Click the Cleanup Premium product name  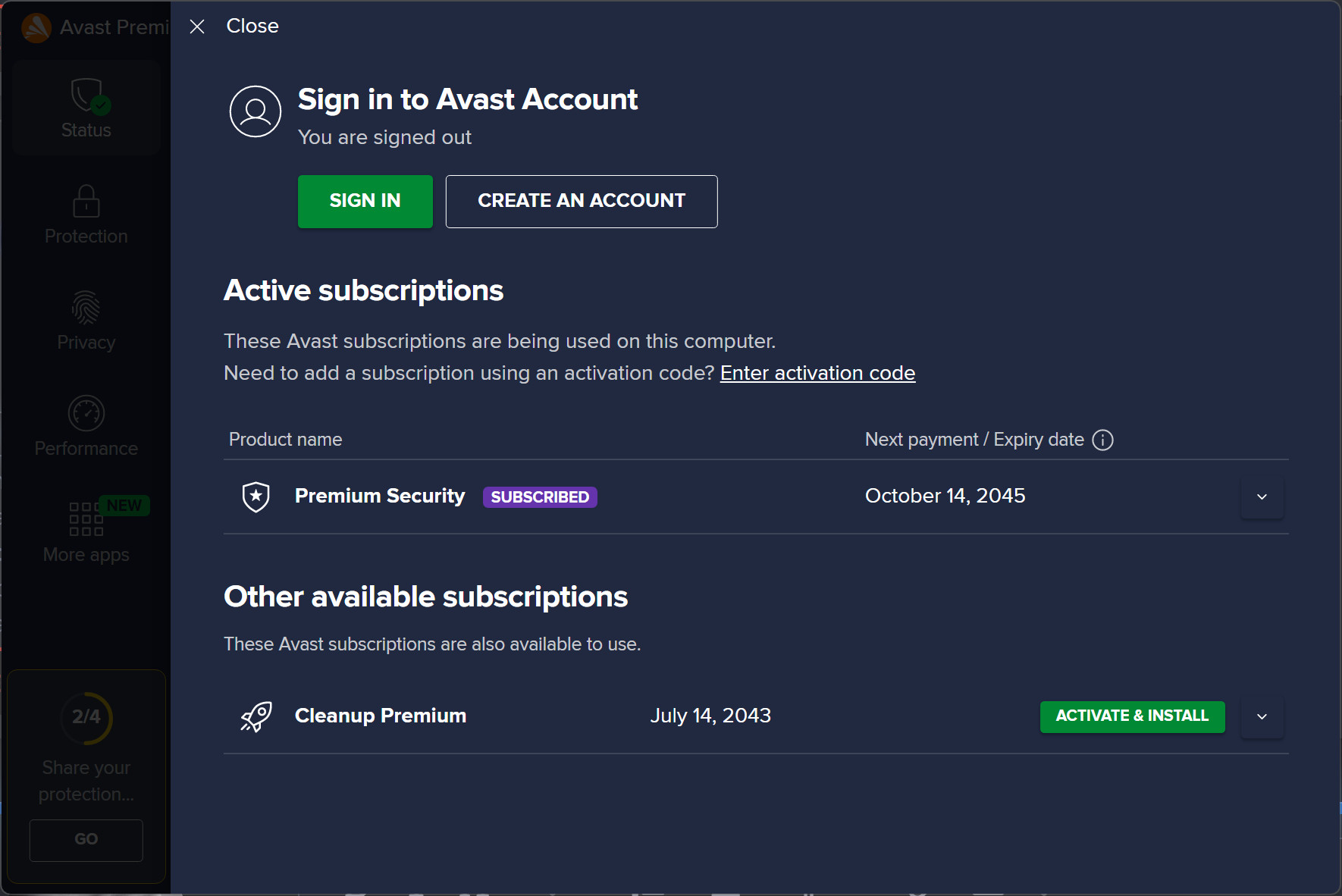coord(381,716)
